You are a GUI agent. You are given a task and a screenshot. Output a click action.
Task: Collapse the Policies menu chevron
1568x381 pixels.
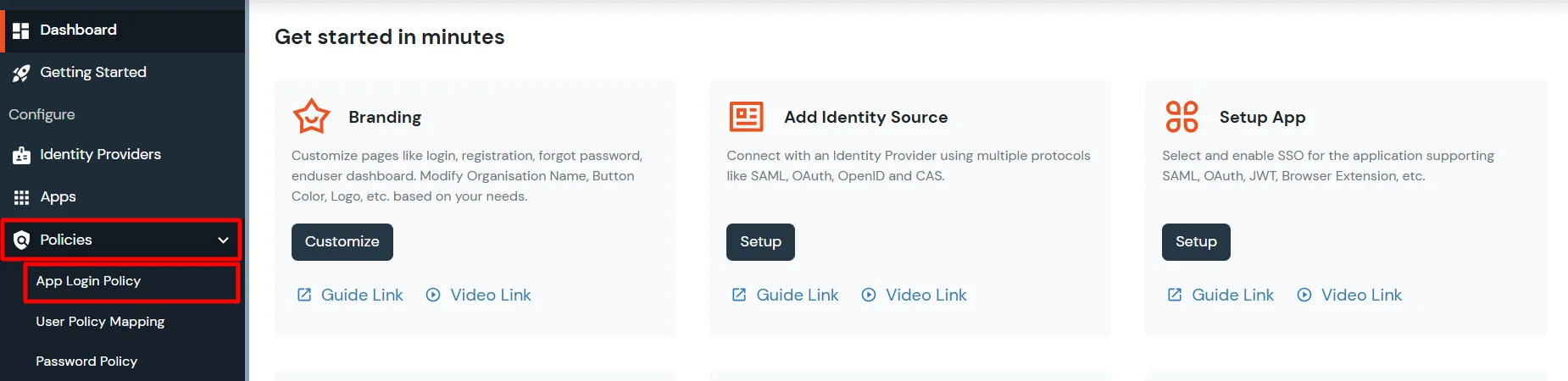[223, 240]
